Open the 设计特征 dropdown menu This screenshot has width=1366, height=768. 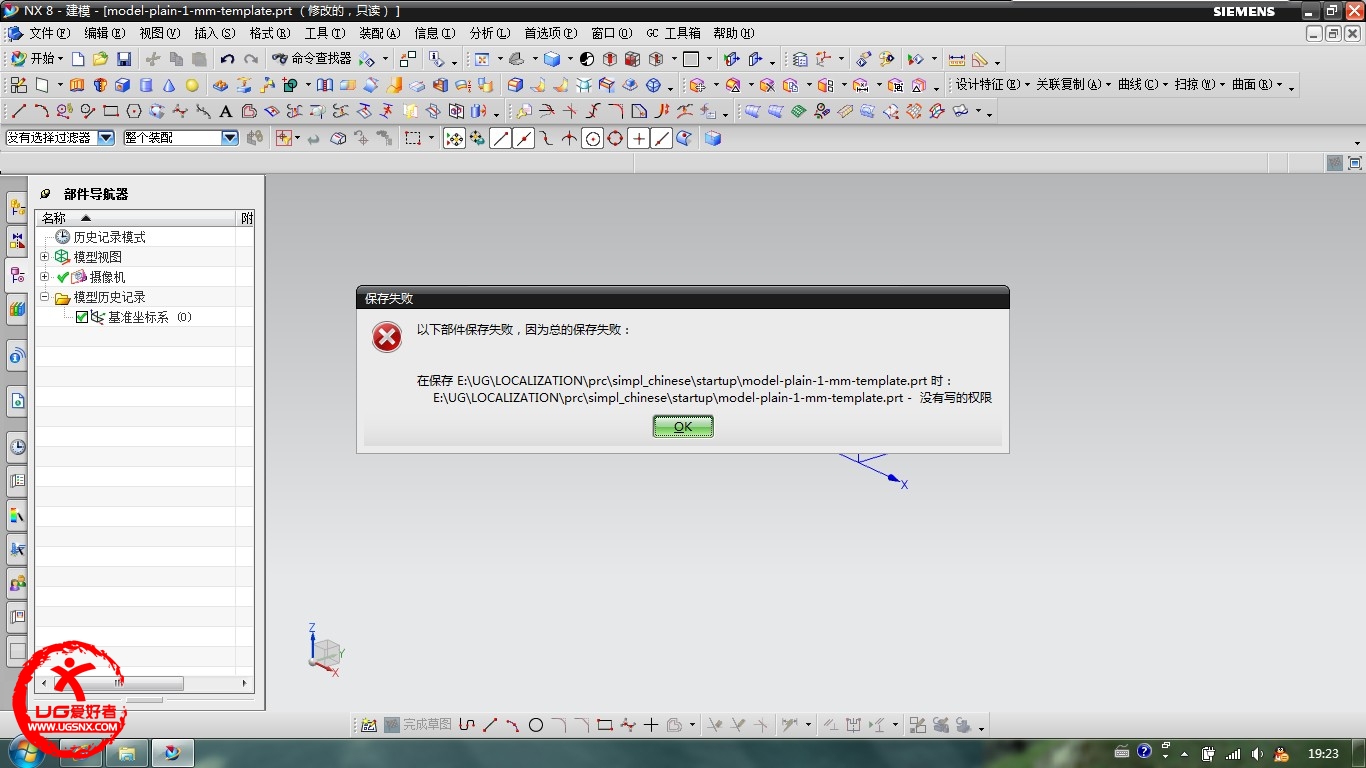tap(992, 85)
